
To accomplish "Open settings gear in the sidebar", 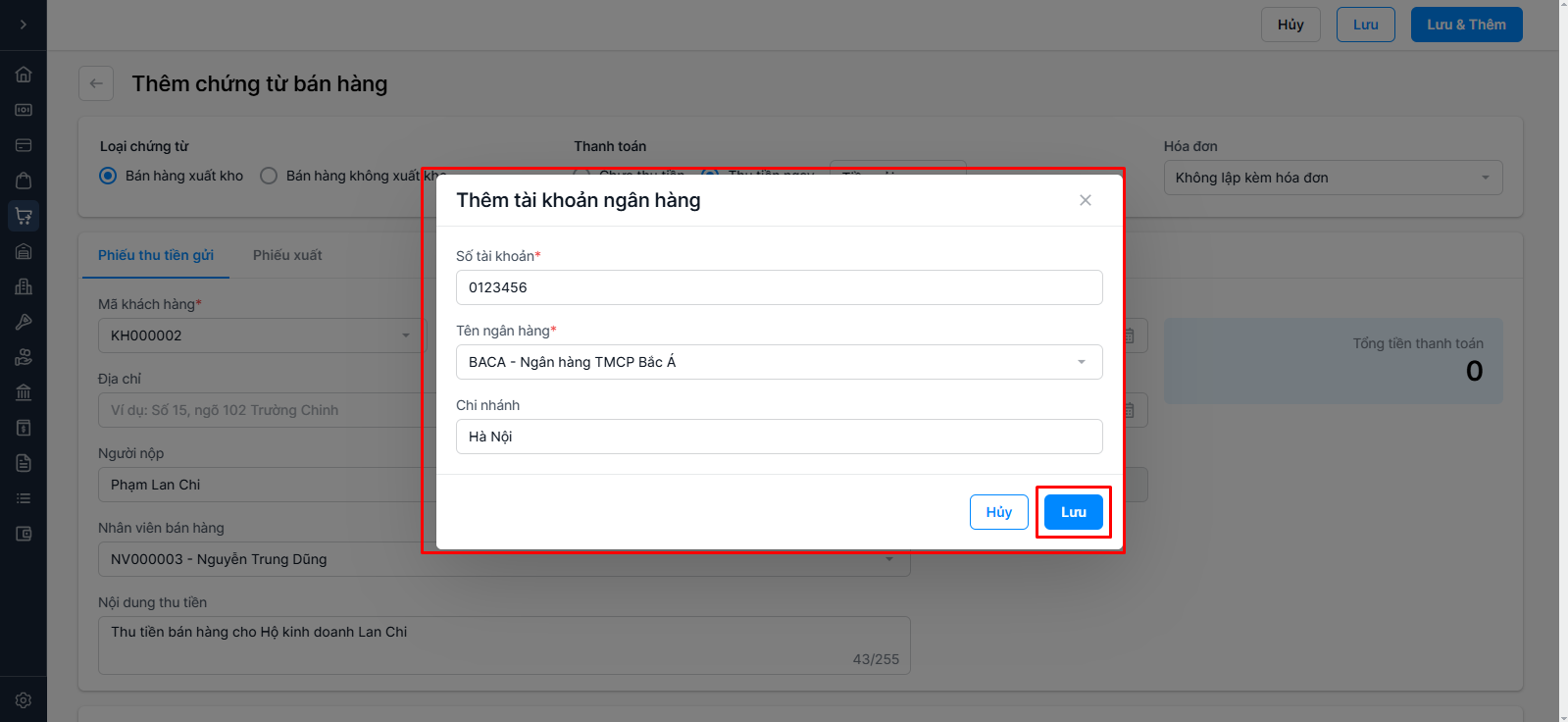I will point(24,700).
